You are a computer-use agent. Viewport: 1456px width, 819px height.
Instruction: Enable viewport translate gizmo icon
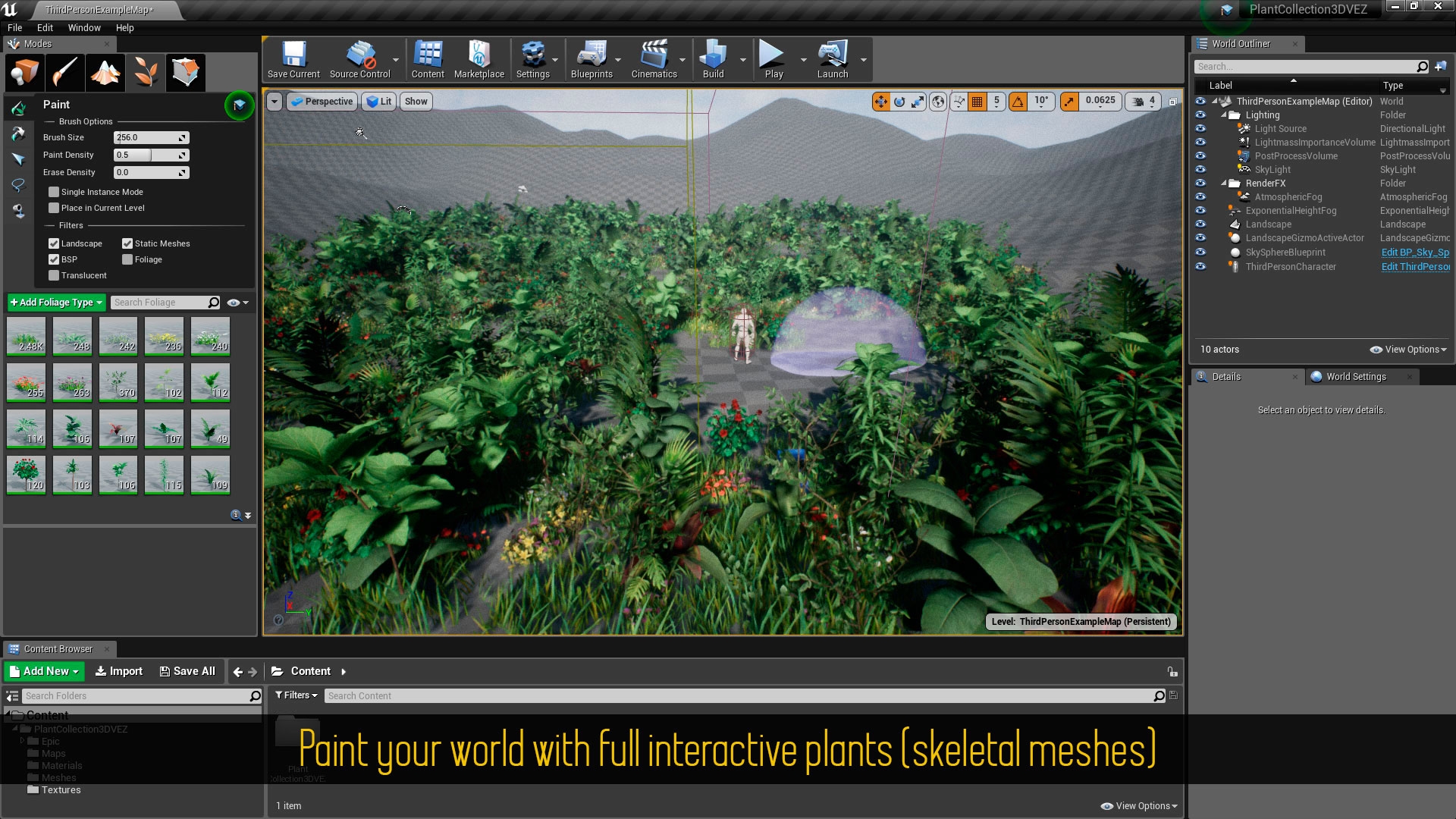880,101
